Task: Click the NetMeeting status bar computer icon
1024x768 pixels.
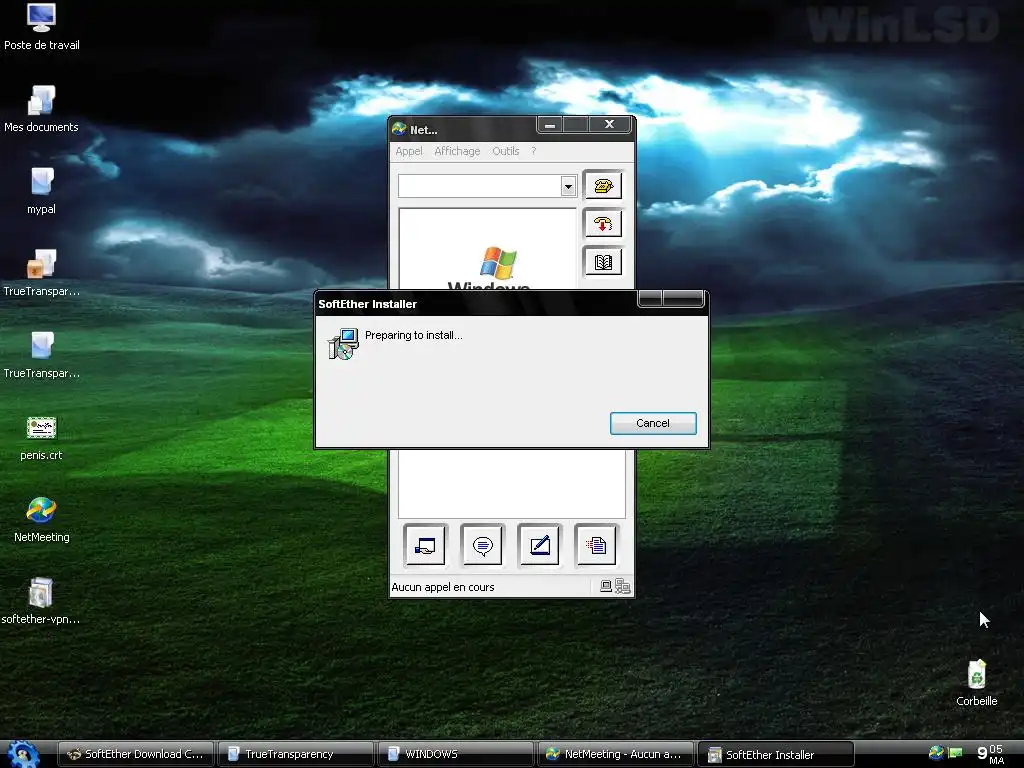Action: 606,586
